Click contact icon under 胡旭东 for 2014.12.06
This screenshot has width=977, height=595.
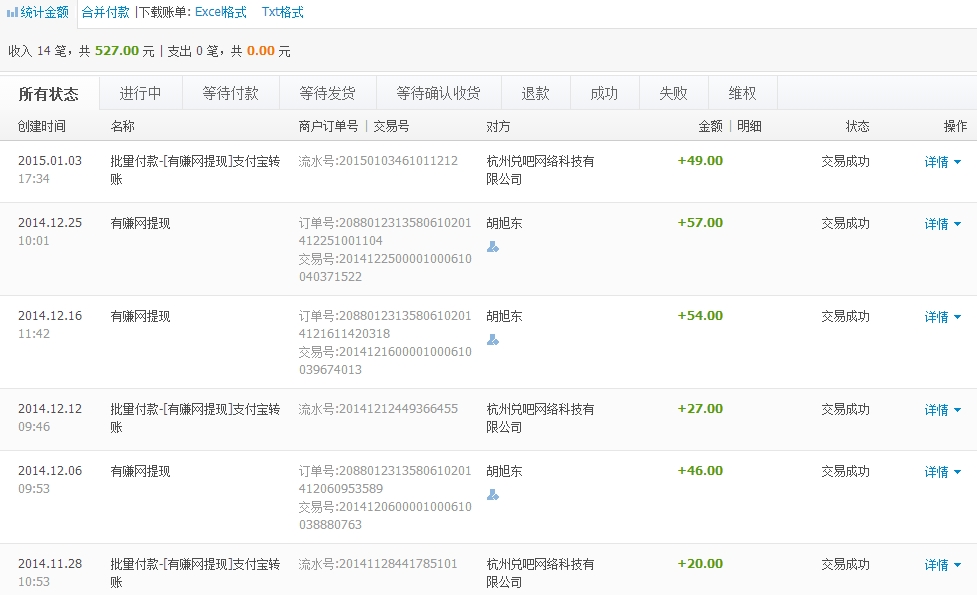pyautogui.click(x=493, y=495)
